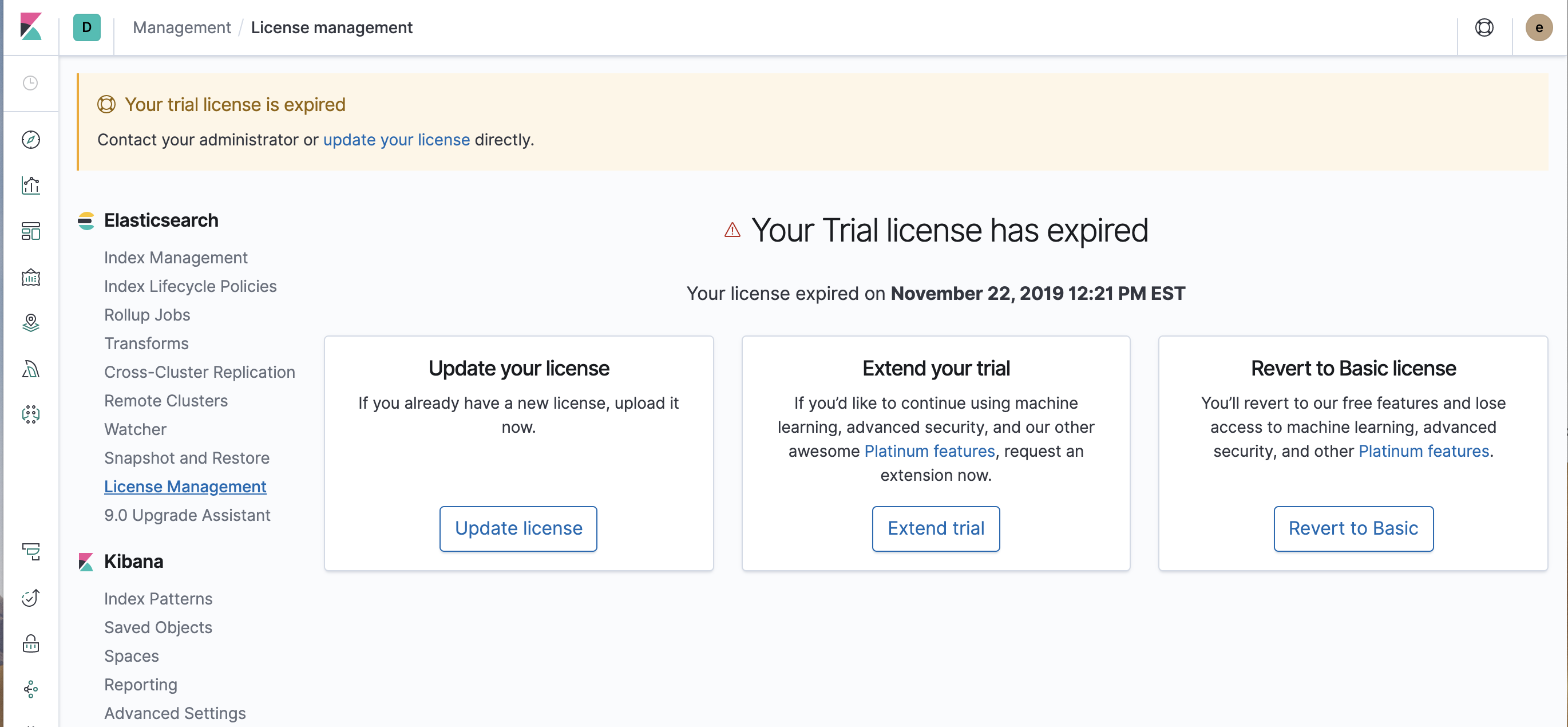Click the Extend trial button
1568x727 pixels.
coord(936,528)
